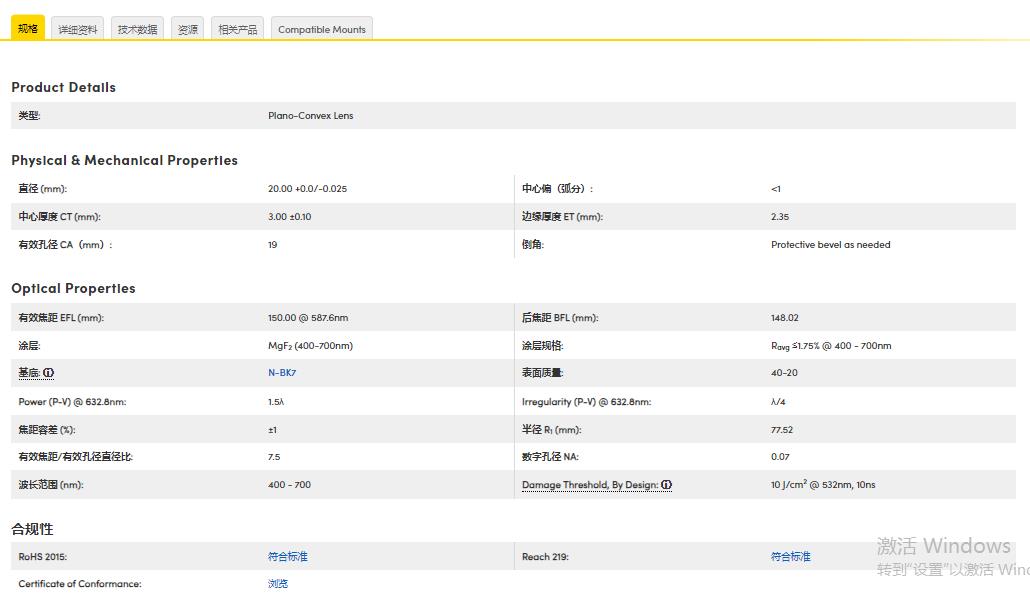Image resolution: width=1030 pixels, height=607 pixels.
Task: Click the 基底 label with dotted underline
Action: [x=28, y=373]
